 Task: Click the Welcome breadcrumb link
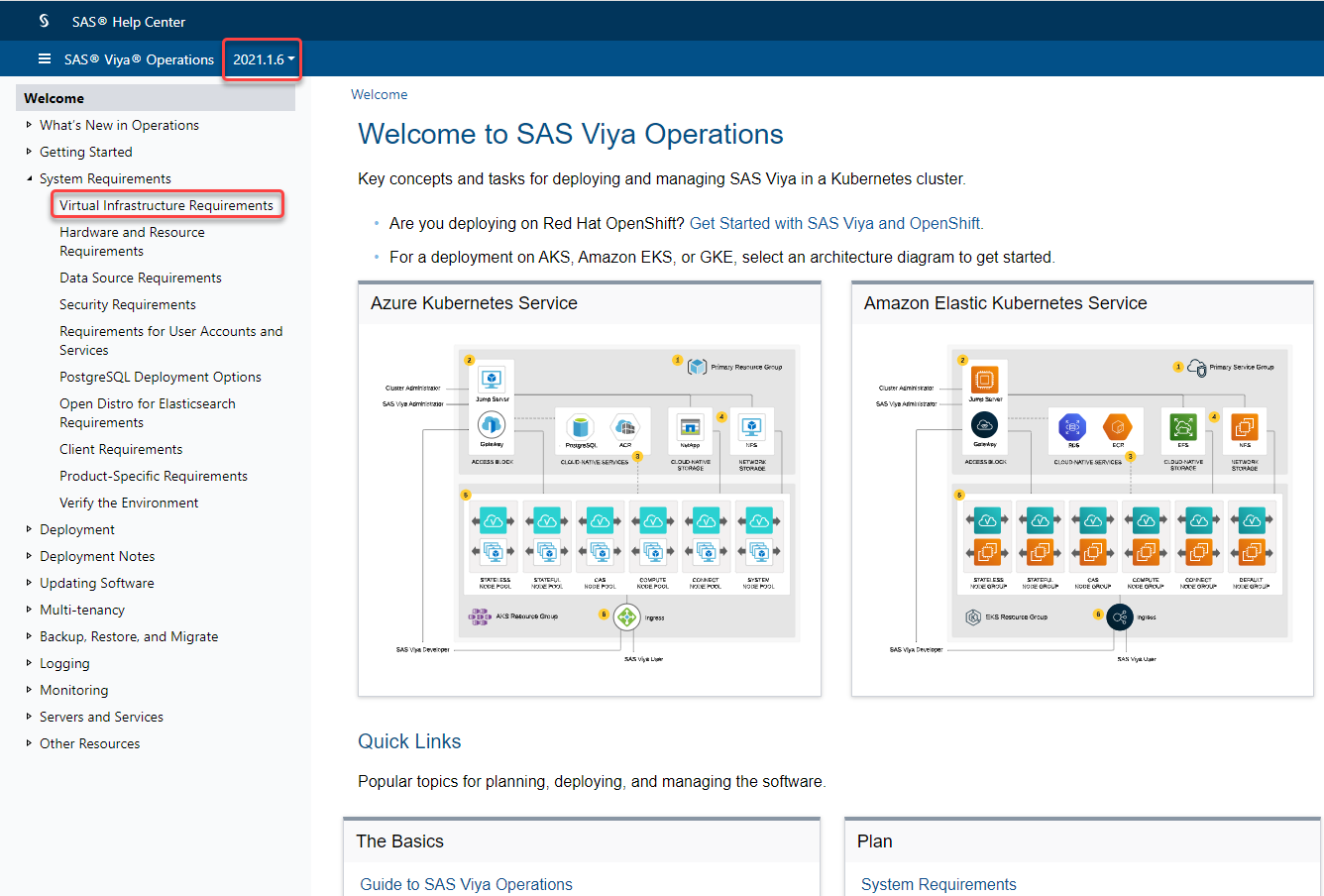(x=380, y=94)
